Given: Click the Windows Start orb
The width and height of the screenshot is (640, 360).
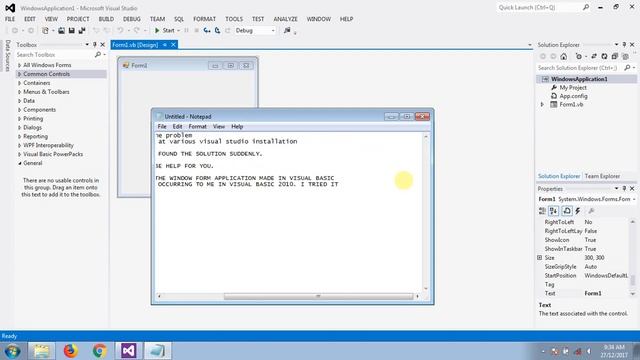Looking at the screenshot, I should (x=12, y=351).
